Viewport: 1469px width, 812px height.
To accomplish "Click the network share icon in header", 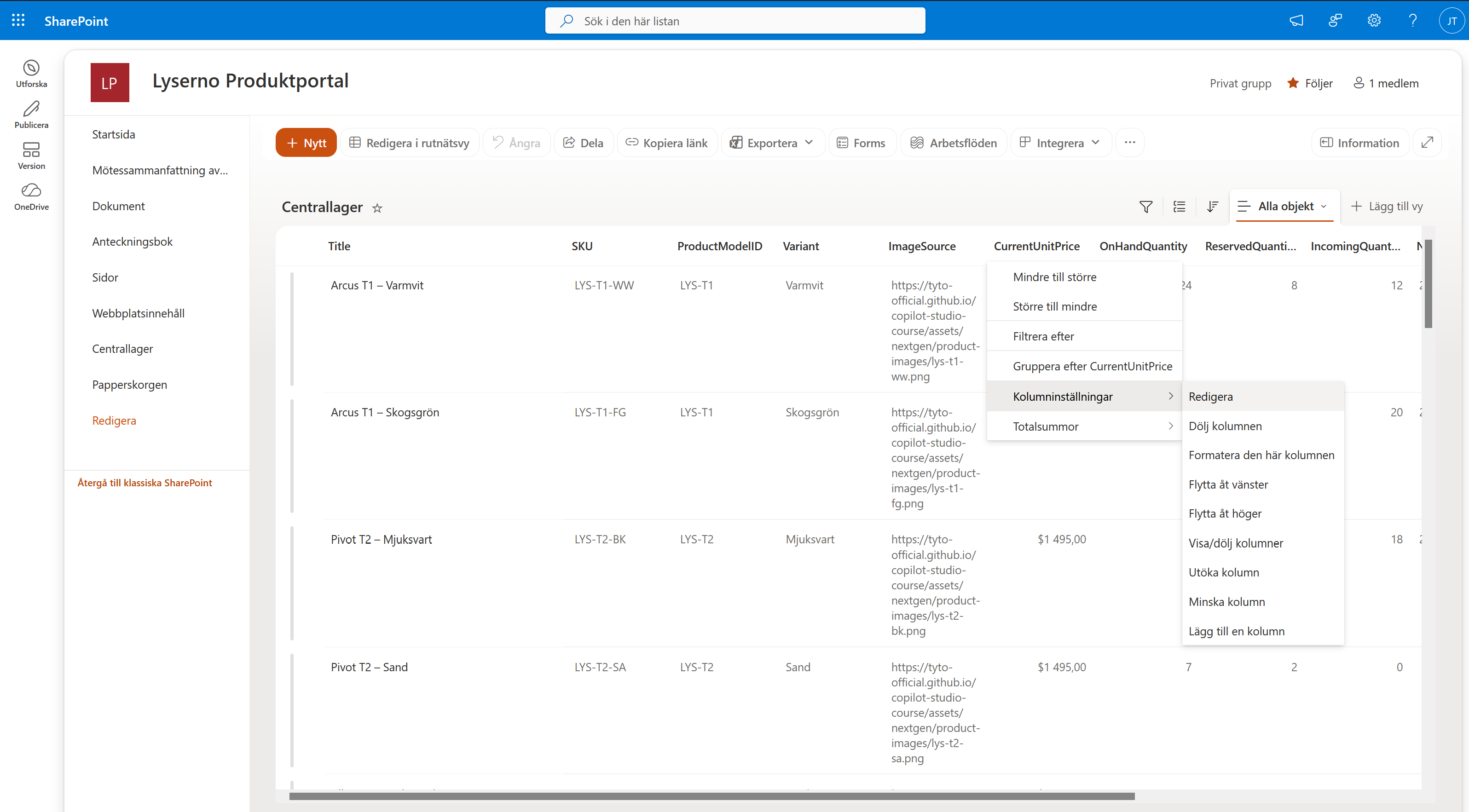I will click(x=1335, y=21).
